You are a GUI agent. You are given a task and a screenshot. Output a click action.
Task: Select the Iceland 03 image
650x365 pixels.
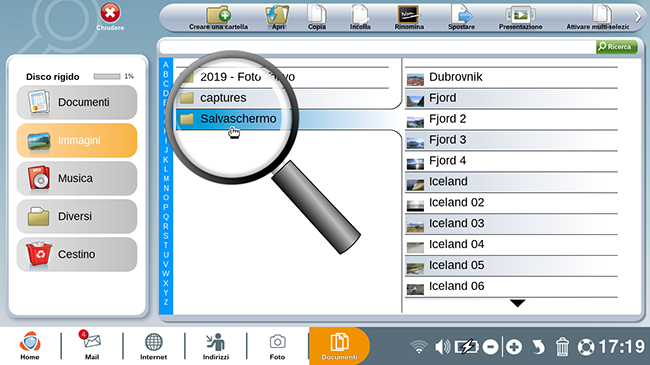[x=511, y=224]
